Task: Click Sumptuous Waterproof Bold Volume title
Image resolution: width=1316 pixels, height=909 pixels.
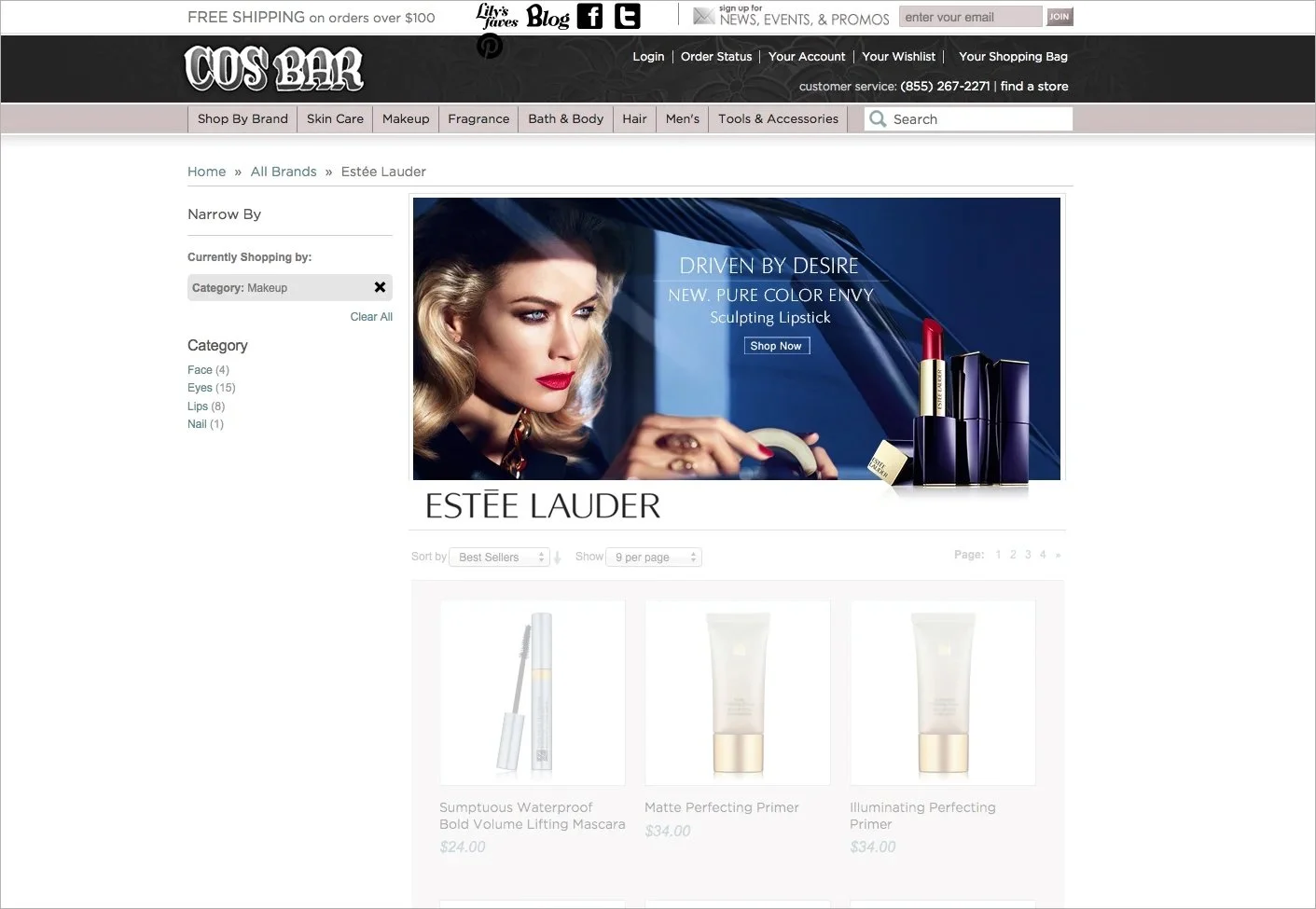Action: [533, 816]
